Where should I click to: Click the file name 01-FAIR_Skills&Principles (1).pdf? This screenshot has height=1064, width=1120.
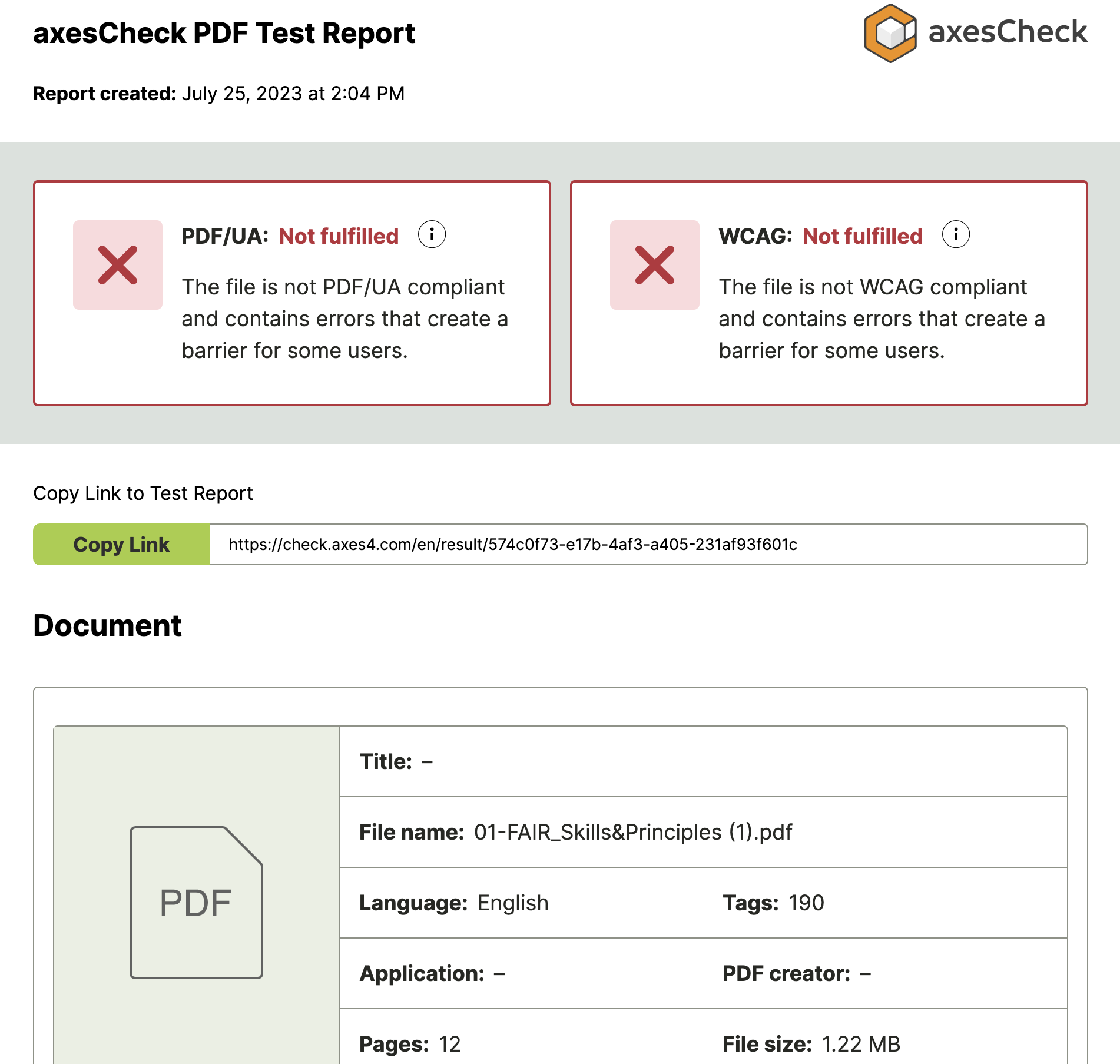pos(634,831)
